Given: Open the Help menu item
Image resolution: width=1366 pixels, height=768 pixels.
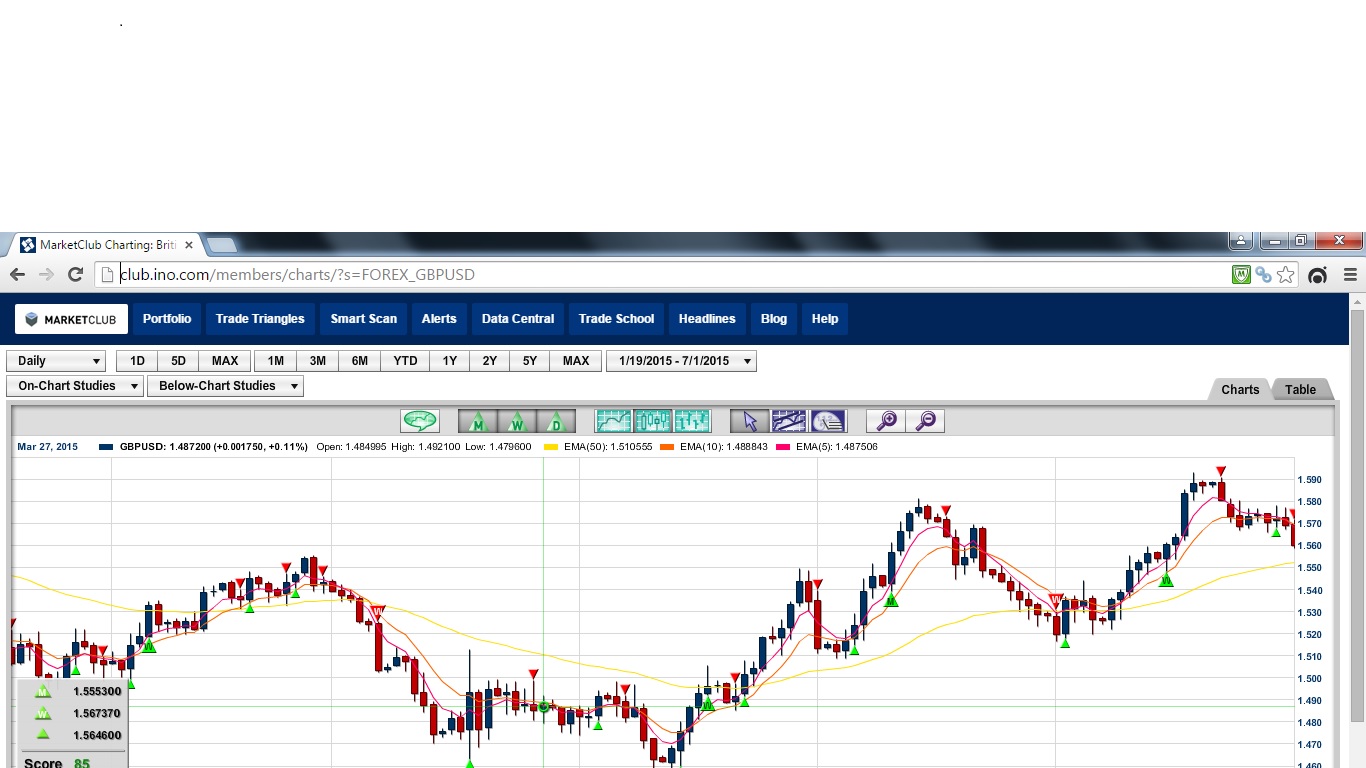Looking at the screenshot, I should tap(825, 319).
